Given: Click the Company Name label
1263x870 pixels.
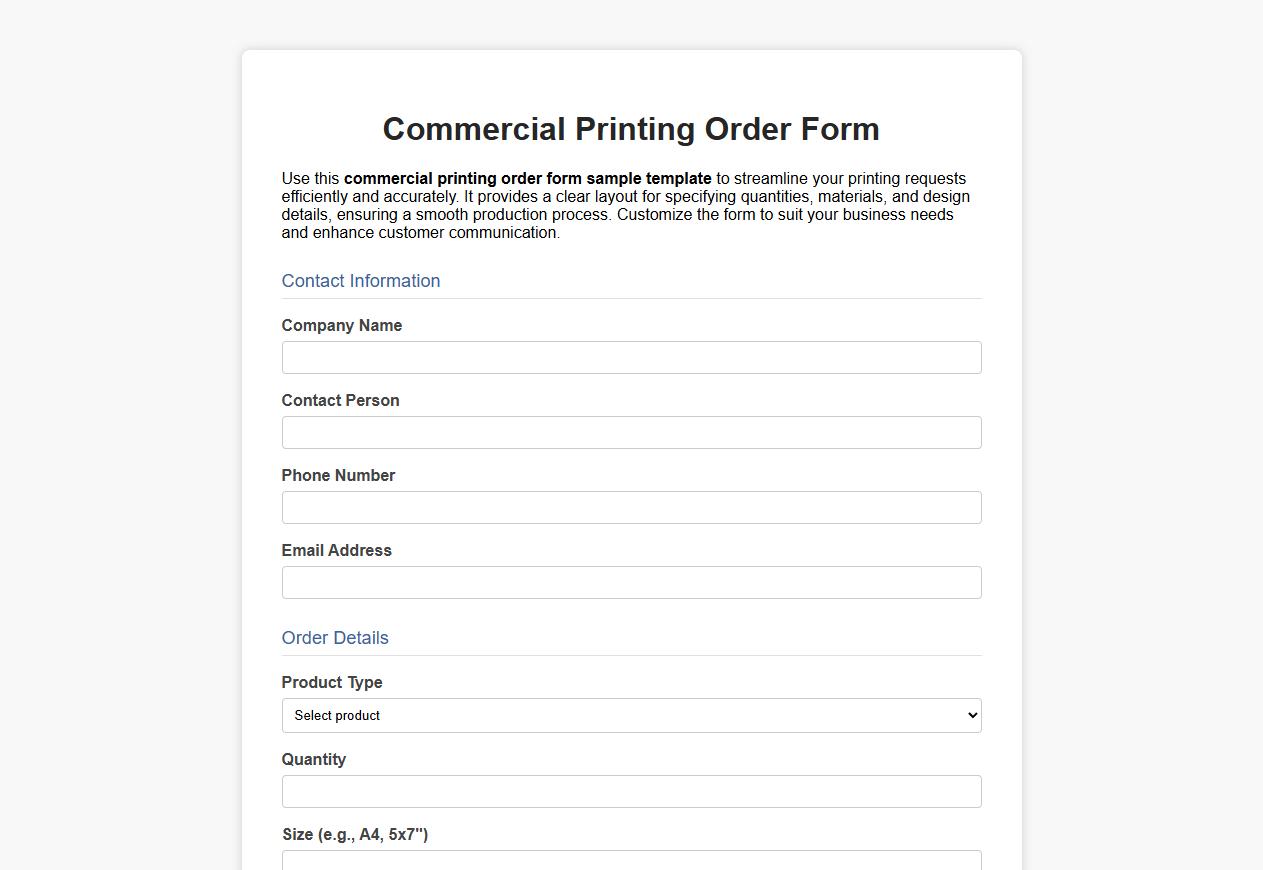Looking at the screenshot, I should [x=341, y=325].
